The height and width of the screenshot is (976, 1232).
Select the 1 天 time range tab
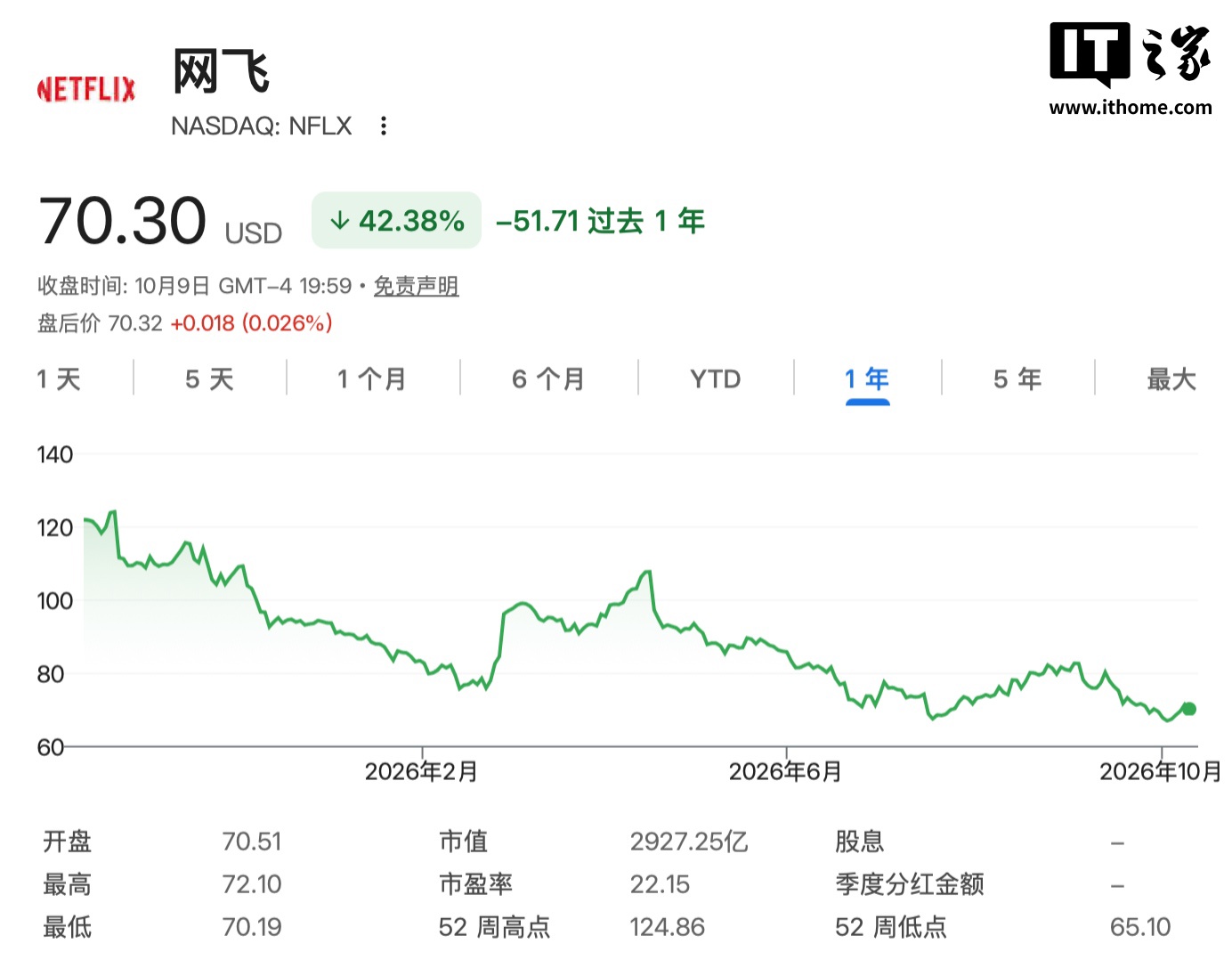59,379
